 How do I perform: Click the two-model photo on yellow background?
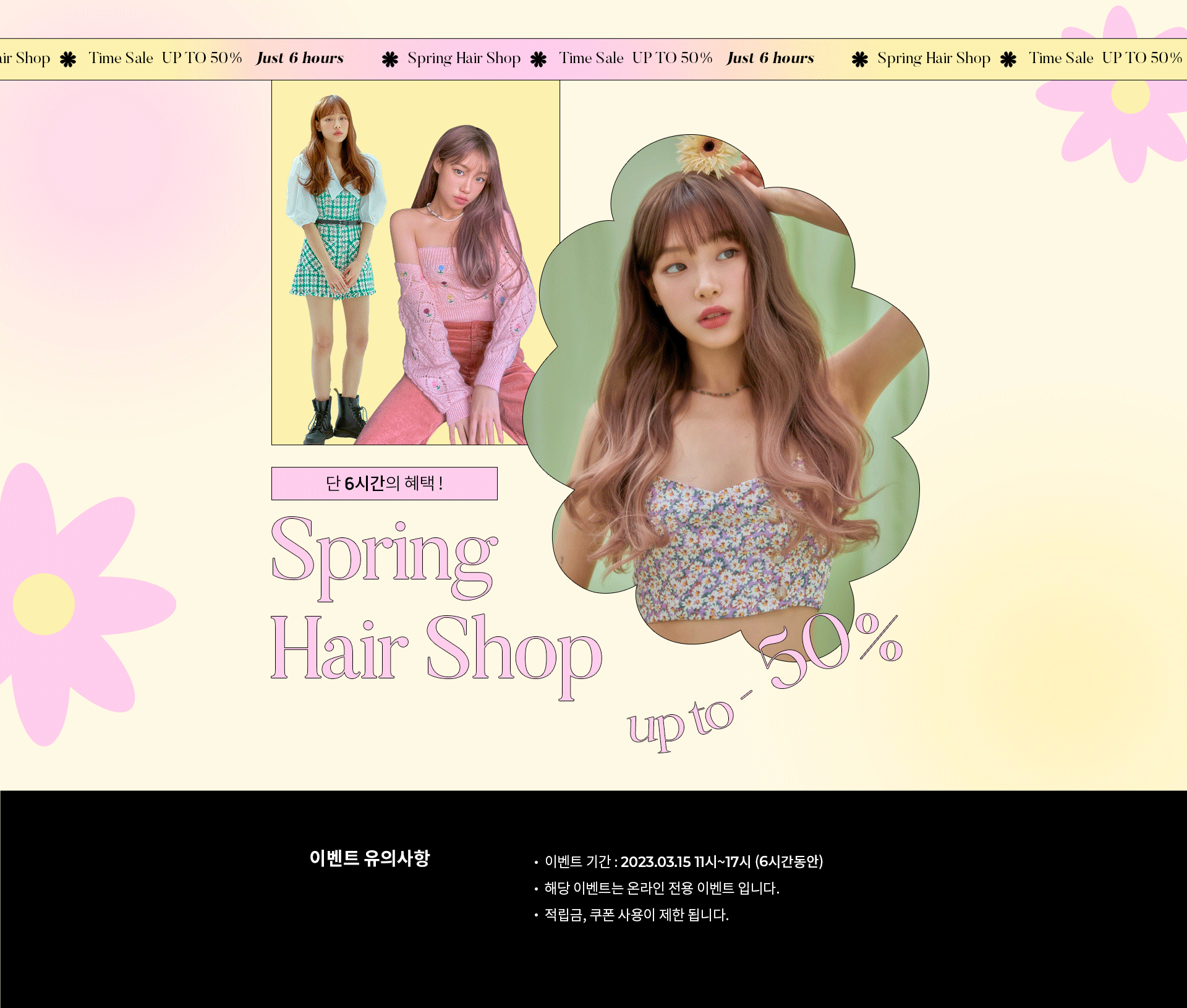click(x=415, y=263)
